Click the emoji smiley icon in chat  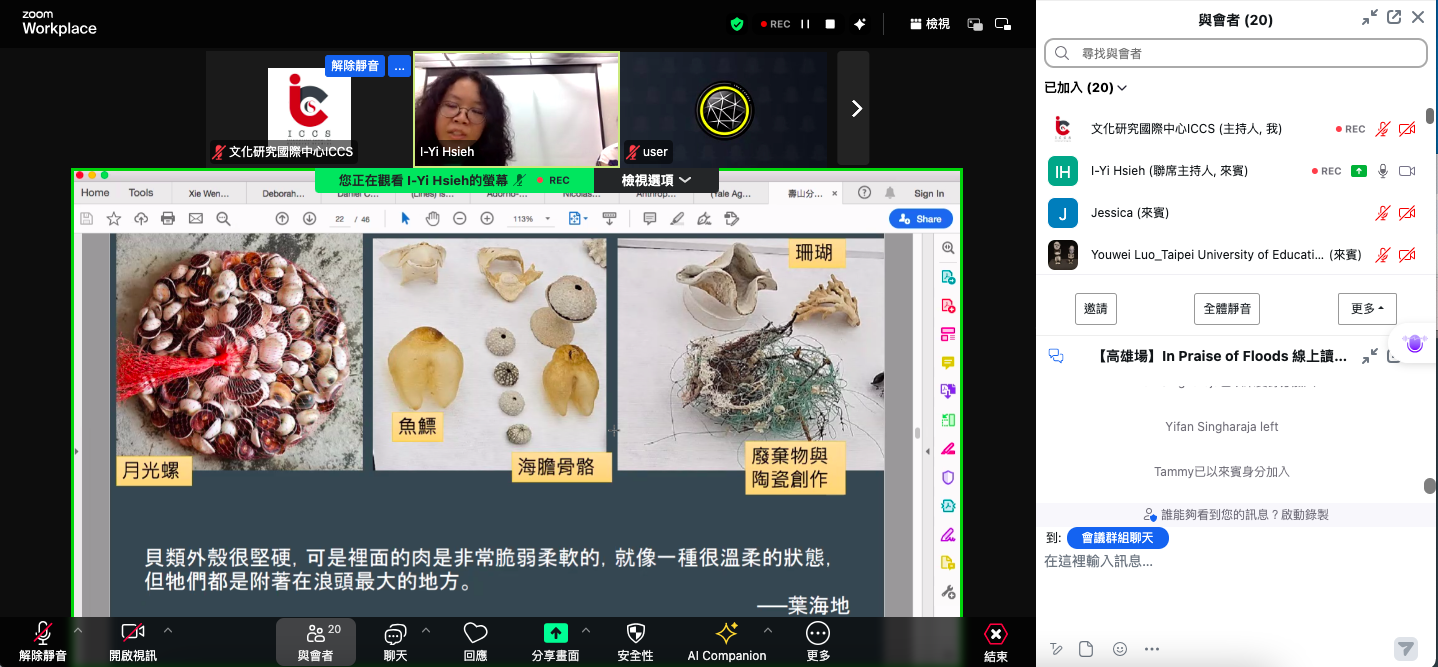point(1119,649)
